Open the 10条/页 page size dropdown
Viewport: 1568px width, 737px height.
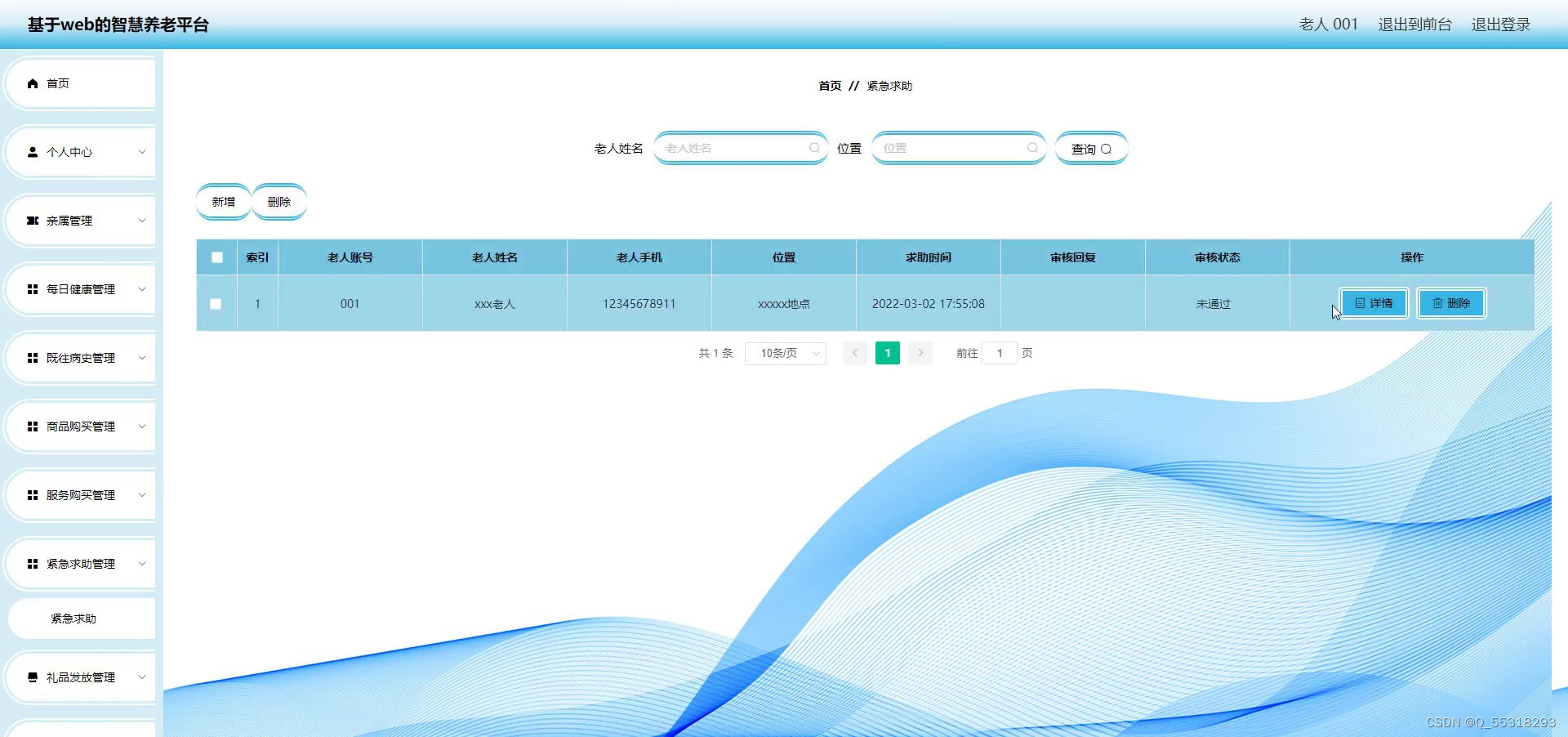click(786, 353)
